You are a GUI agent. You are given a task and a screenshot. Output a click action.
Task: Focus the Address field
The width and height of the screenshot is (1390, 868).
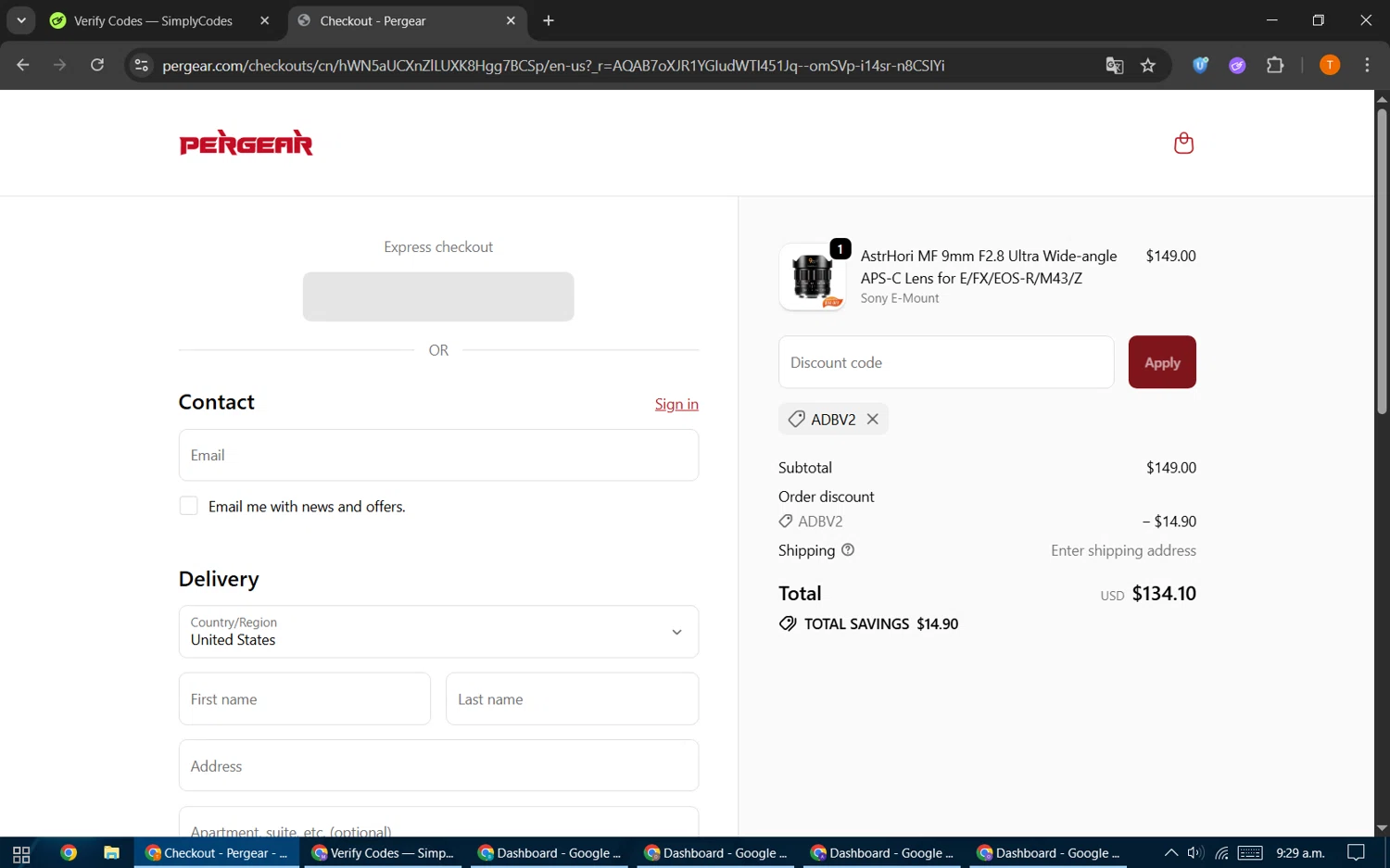[438, 765]
